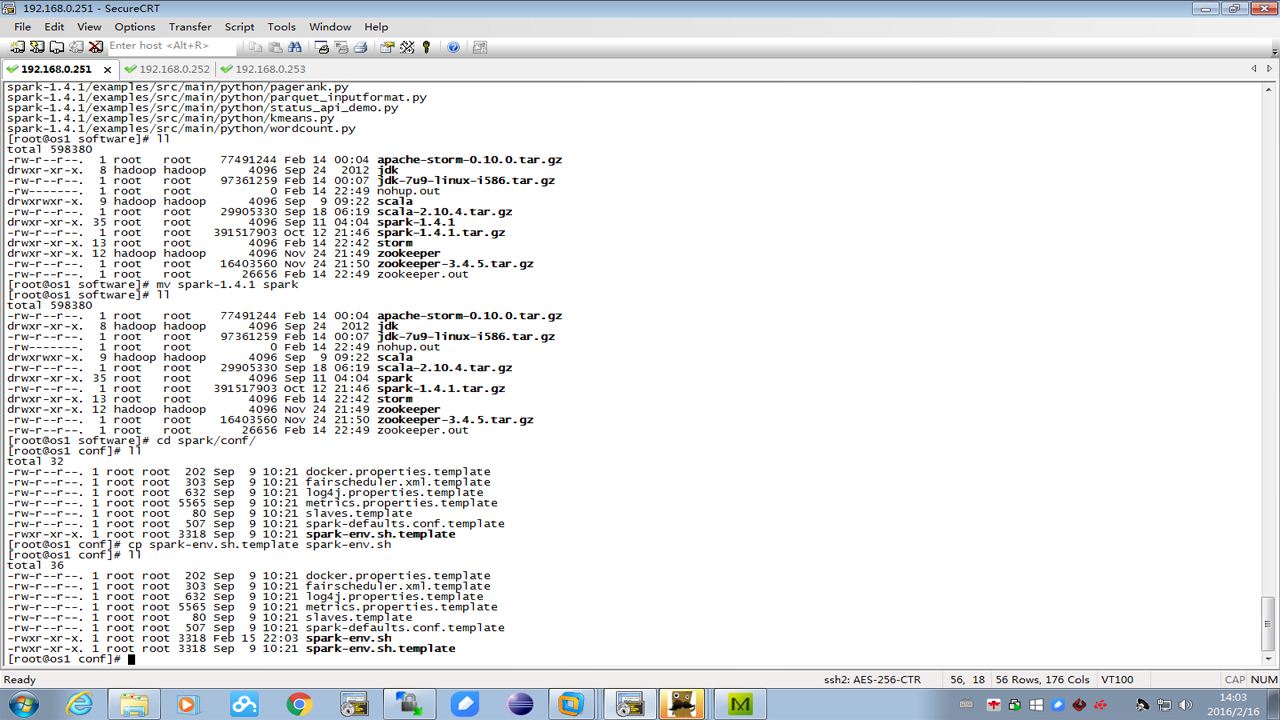The image size is (1280, 720).
Task: Open the View menu
Action: [89, 27]
